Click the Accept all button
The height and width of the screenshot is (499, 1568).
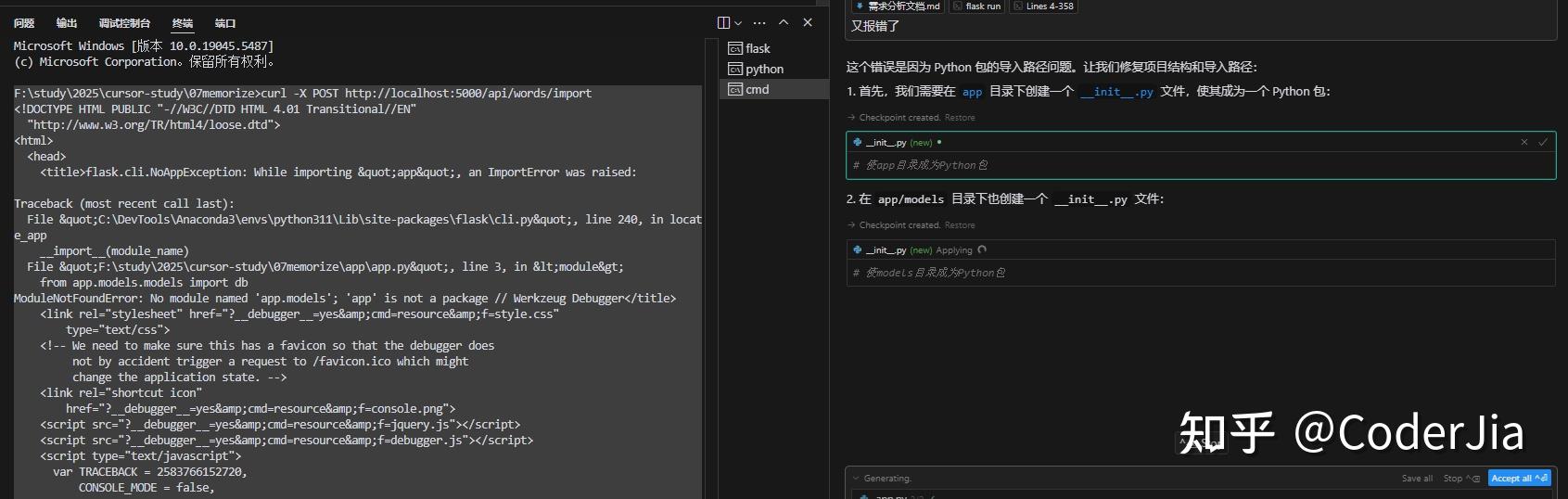tap(1519, 479)
